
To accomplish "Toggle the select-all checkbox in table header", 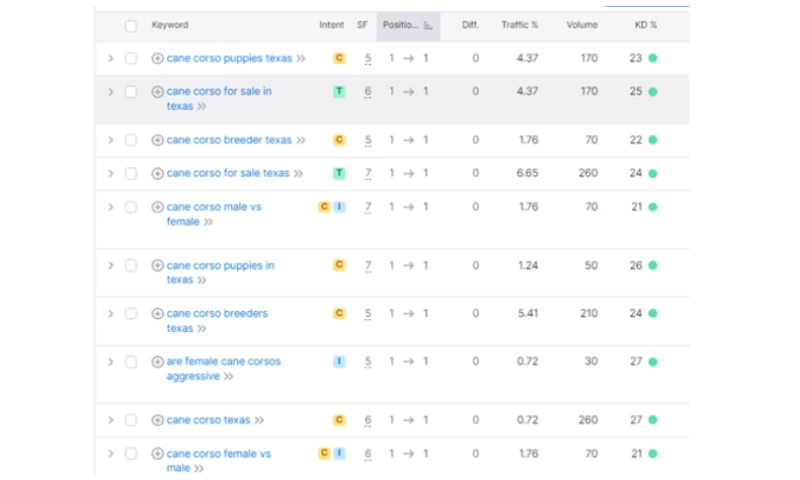I will point(131,26).
